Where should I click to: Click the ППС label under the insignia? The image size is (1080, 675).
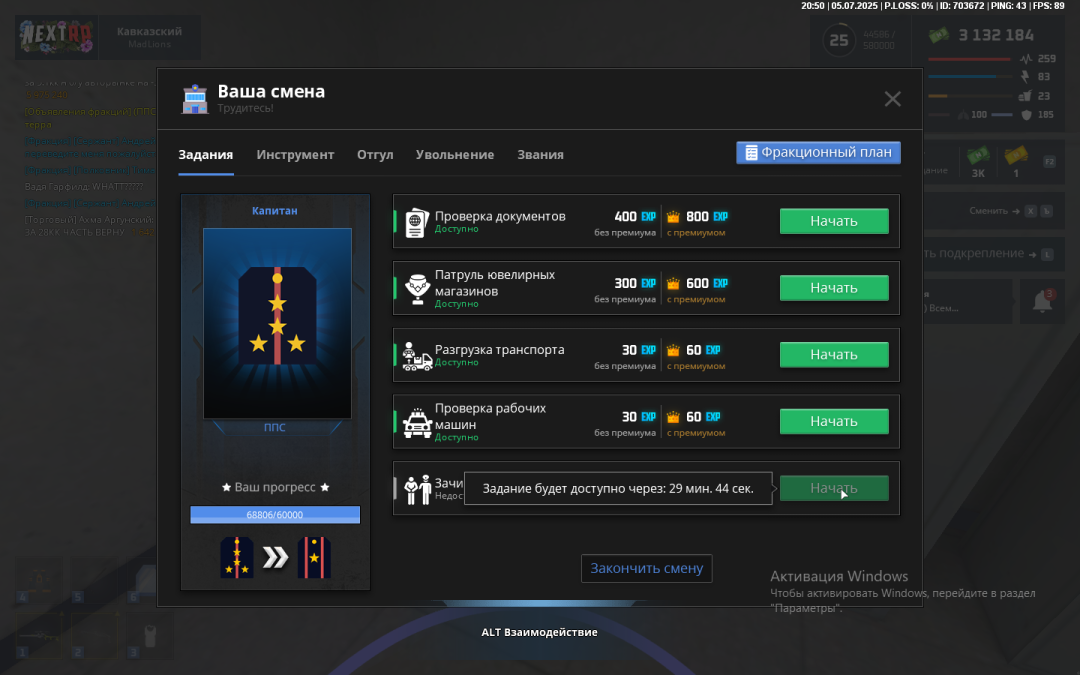pos(275,427)
